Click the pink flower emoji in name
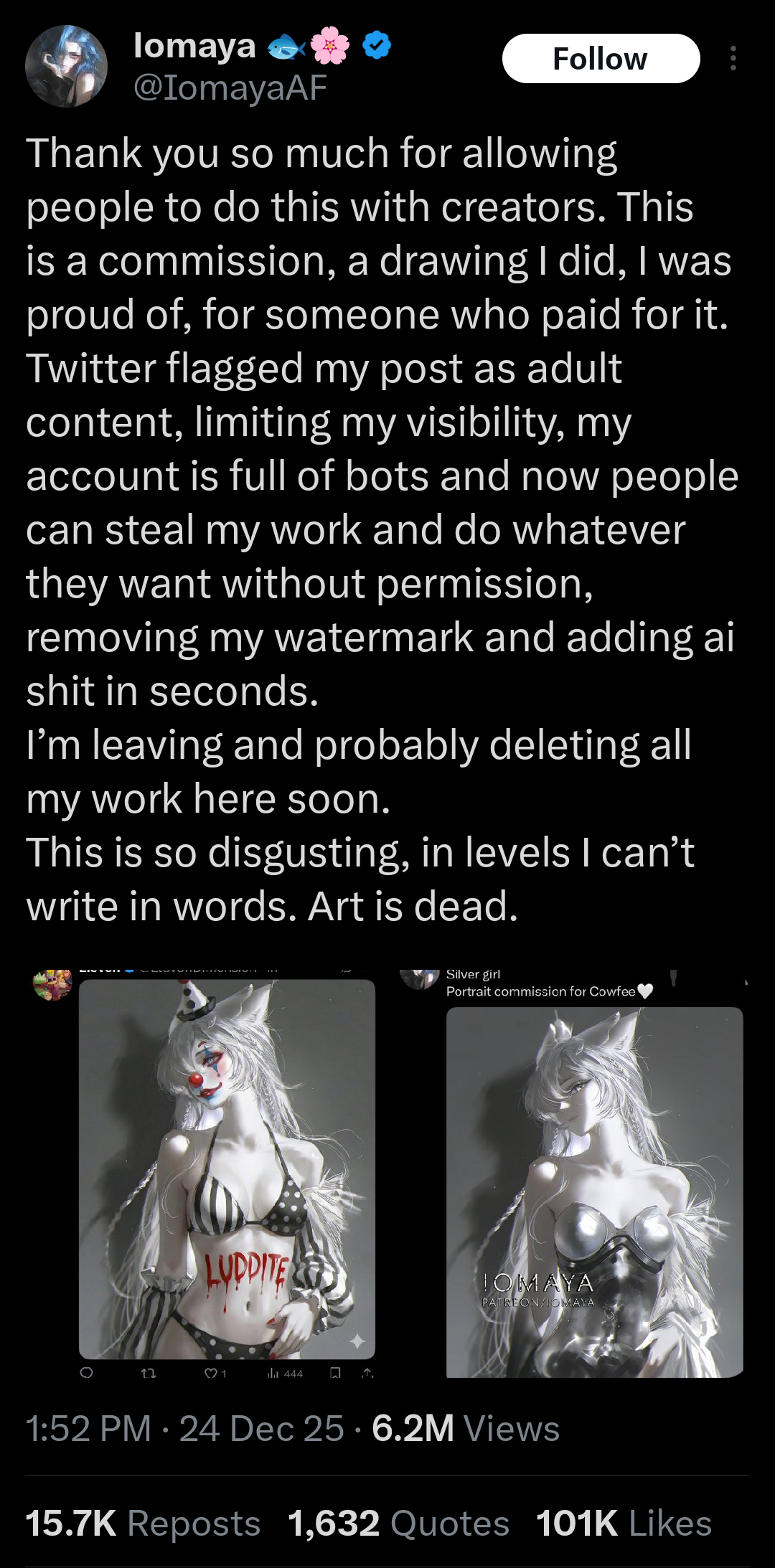775x1568 pixels. (x=331, y=46)
